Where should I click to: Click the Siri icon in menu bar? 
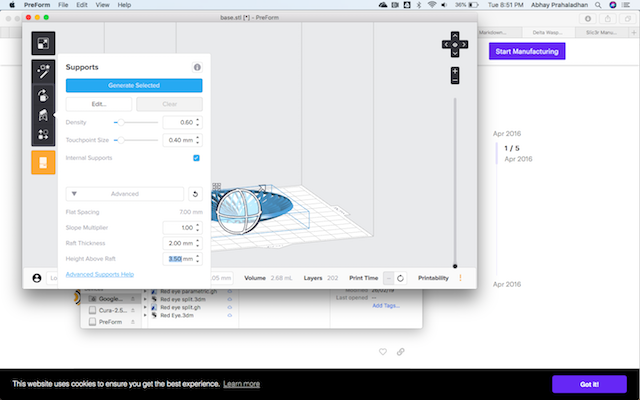coord(613,5)
